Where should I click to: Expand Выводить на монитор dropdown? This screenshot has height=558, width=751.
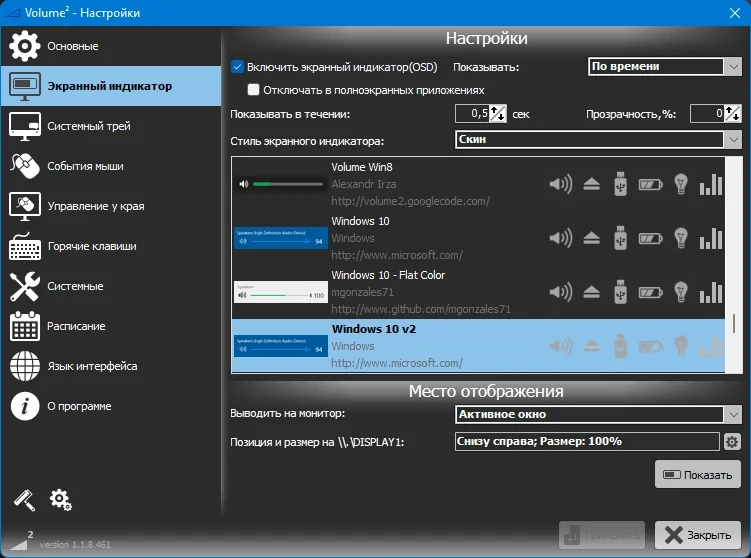click(x=598, y=414)
